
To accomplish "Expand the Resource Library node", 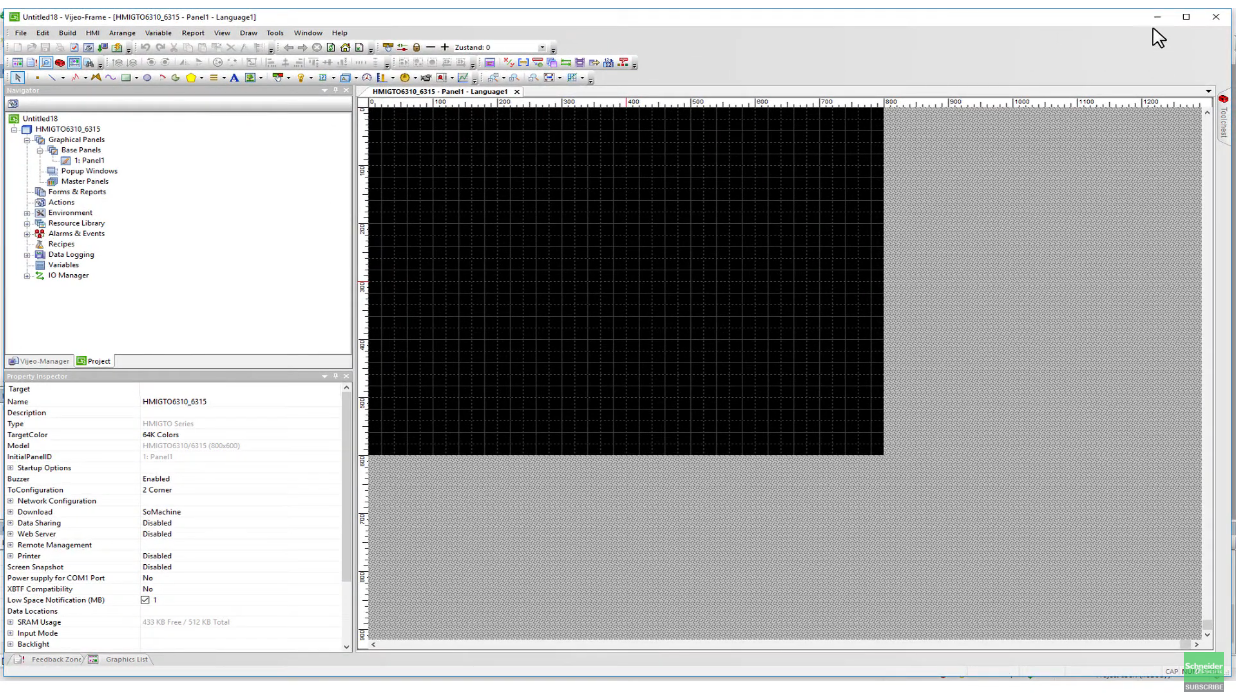I will [27, 223].
